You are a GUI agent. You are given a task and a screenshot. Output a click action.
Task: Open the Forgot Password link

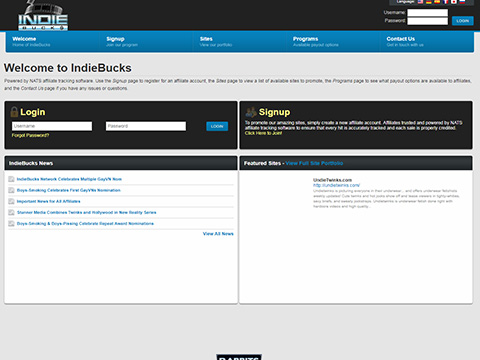(30, 135)
